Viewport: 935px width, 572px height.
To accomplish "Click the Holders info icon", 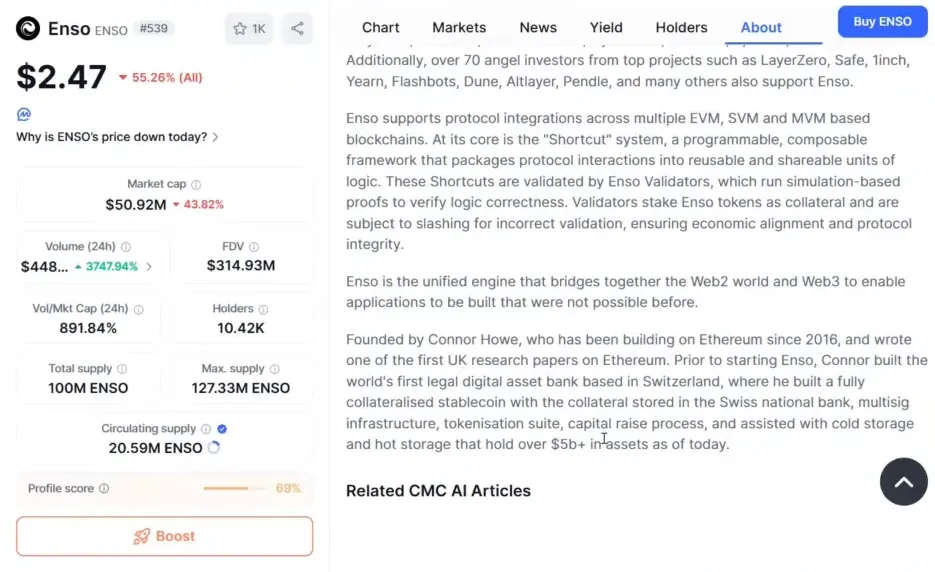I will (263, 310).
